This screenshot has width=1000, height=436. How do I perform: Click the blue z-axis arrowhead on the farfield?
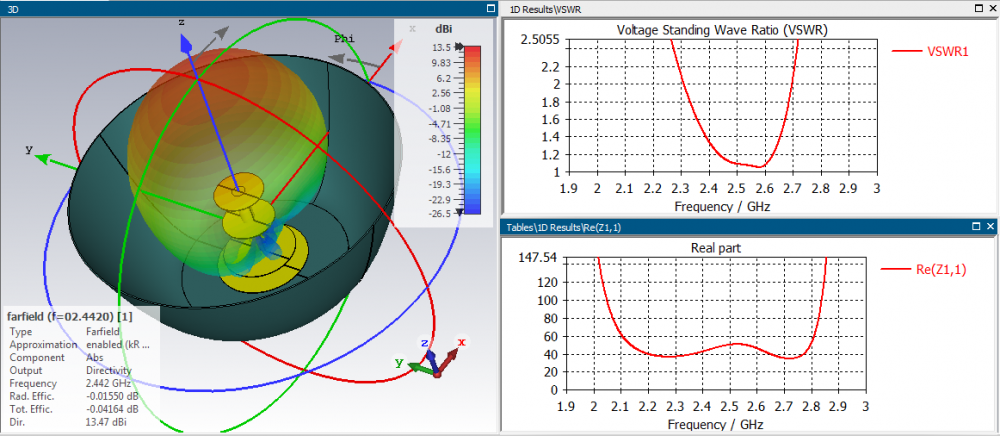(185, 44)
